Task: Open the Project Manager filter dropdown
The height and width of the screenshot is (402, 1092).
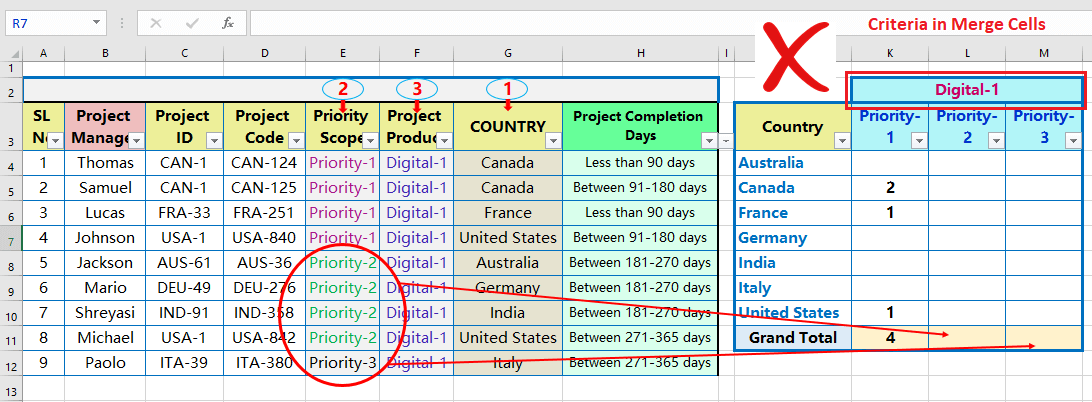Action: pyautogui.click(x=137, y=141)
